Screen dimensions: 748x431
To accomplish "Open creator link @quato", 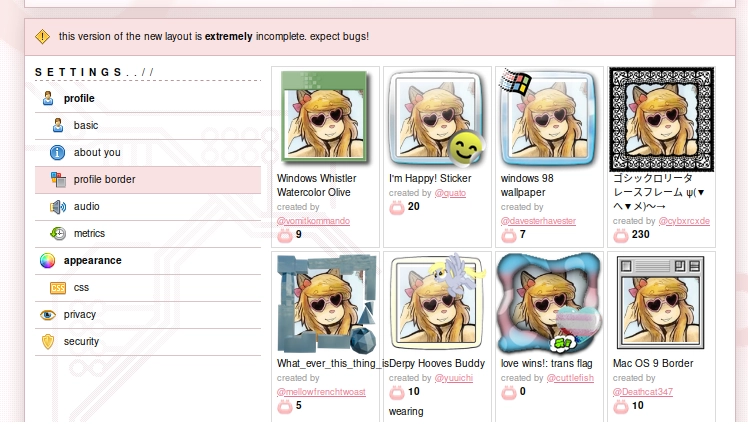I will click(450, 193).
